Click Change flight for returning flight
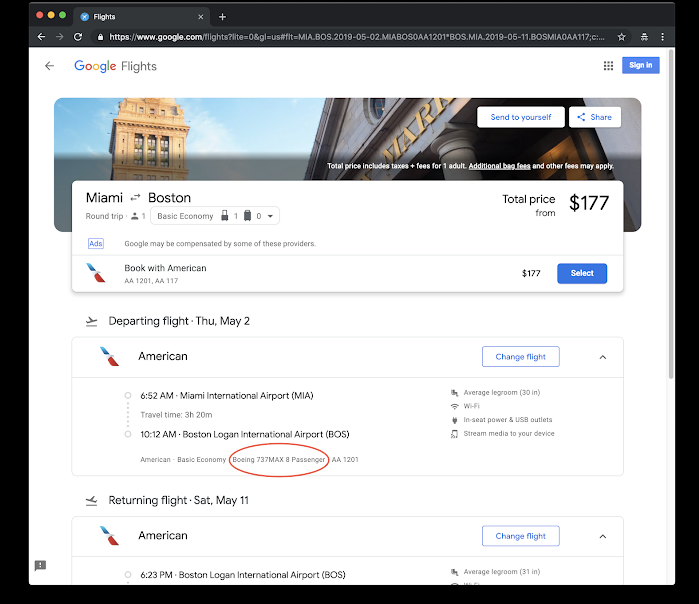Viewport: 699px width, 604px height. point(520,536)
